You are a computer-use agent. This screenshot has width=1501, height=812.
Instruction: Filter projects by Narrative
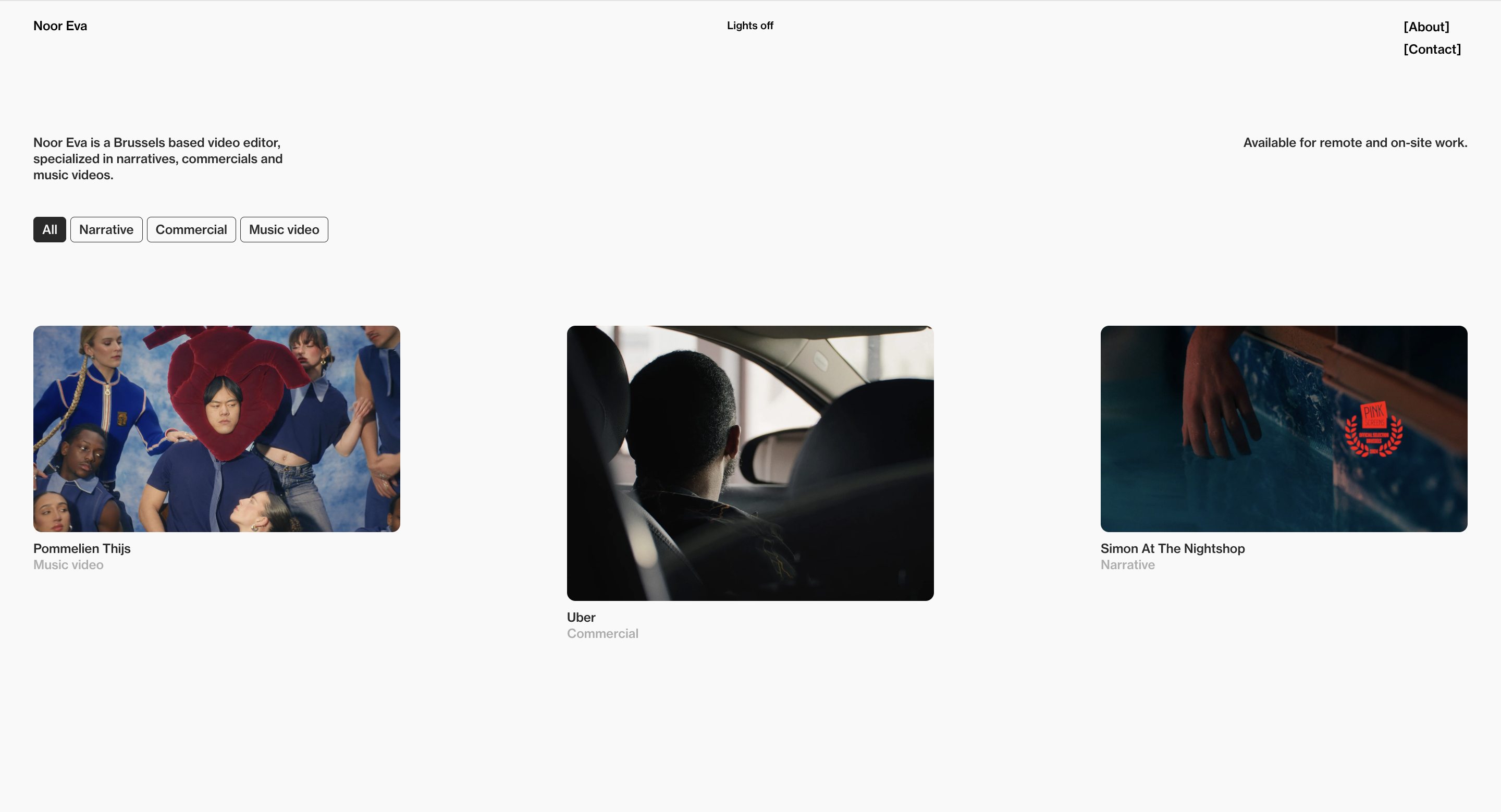(106, 229)
